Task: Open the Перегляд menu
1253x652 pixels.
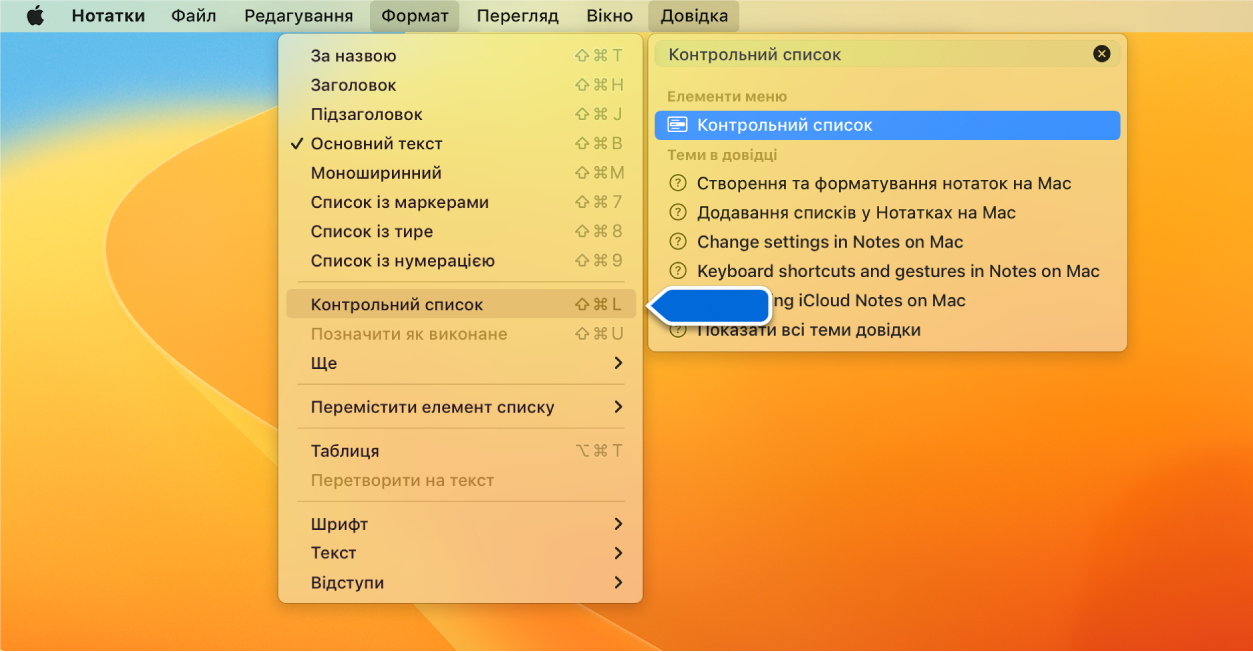Action: point(518,16)
